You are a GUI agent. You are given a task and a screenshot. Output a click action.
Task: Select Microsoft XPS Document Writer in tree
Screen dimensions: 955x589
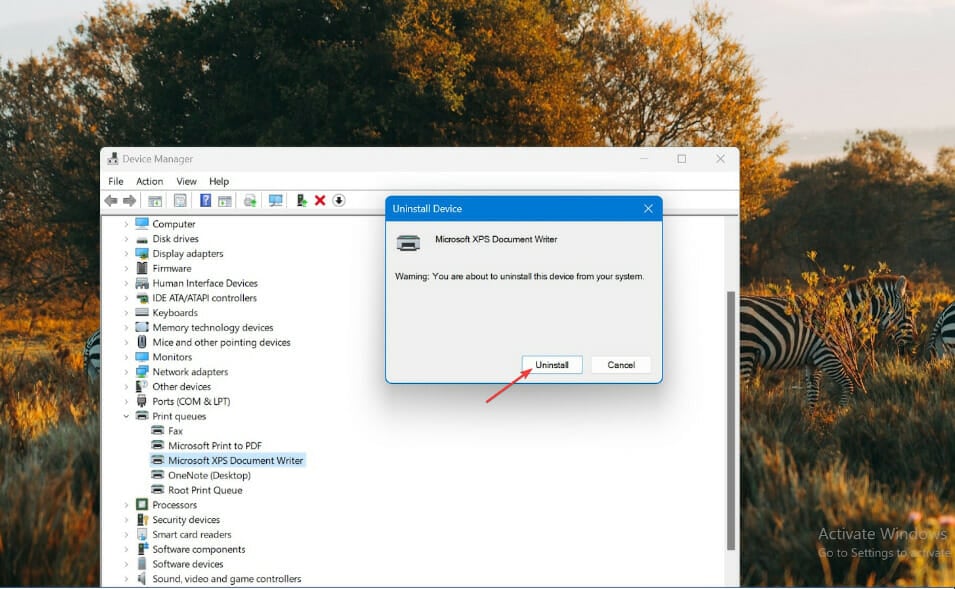tap(236, 460)
